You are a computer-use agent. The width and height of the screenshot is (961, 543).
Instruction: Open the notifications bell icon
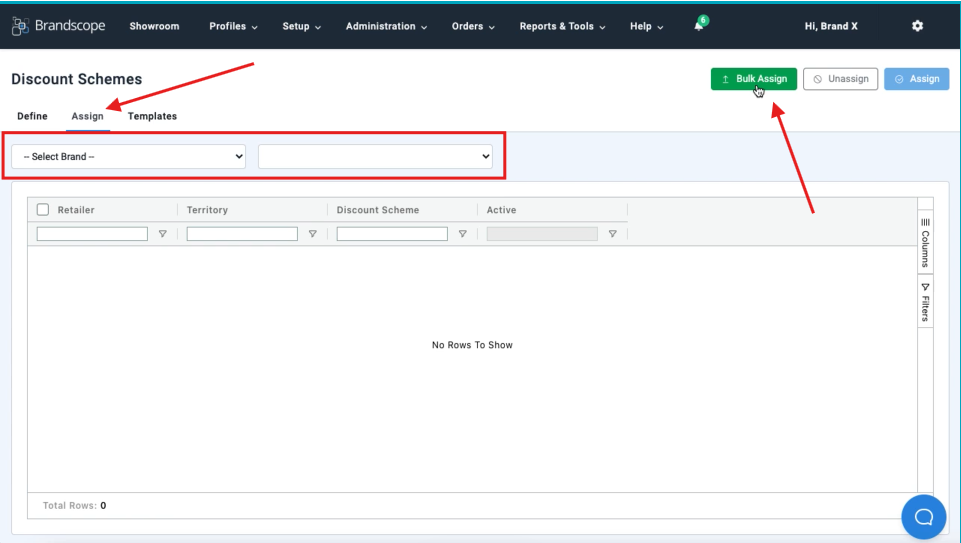698,26
